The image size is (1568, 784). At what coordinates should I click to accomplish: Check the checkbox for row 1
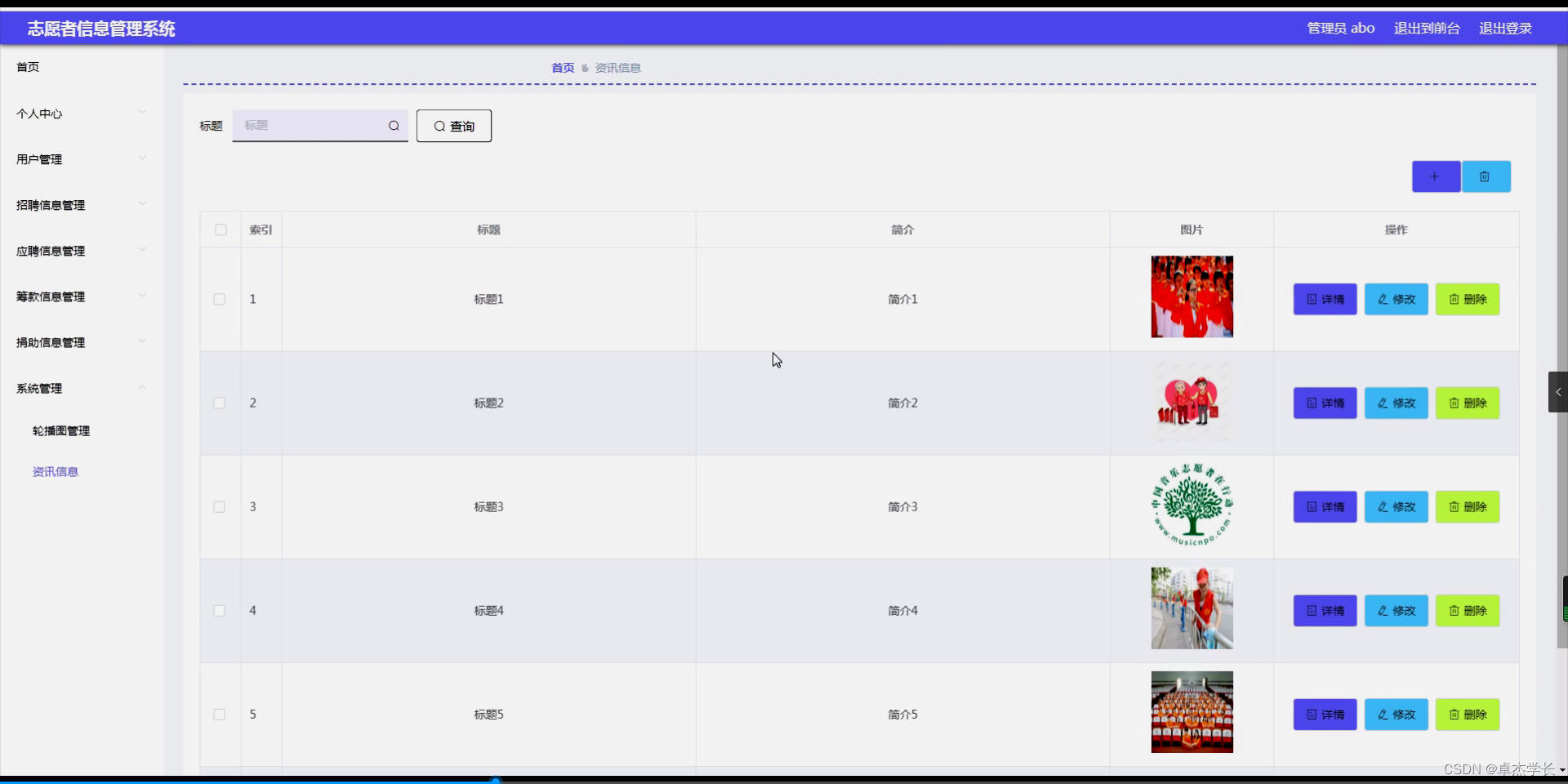(219, 299)
